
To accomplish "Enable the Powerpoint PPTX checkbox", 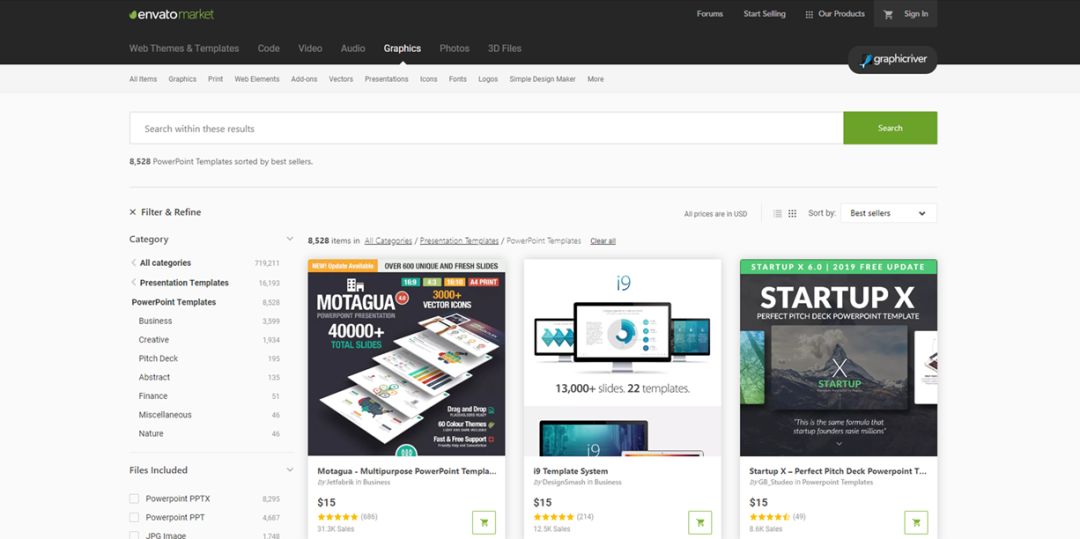I will point(134,498).
